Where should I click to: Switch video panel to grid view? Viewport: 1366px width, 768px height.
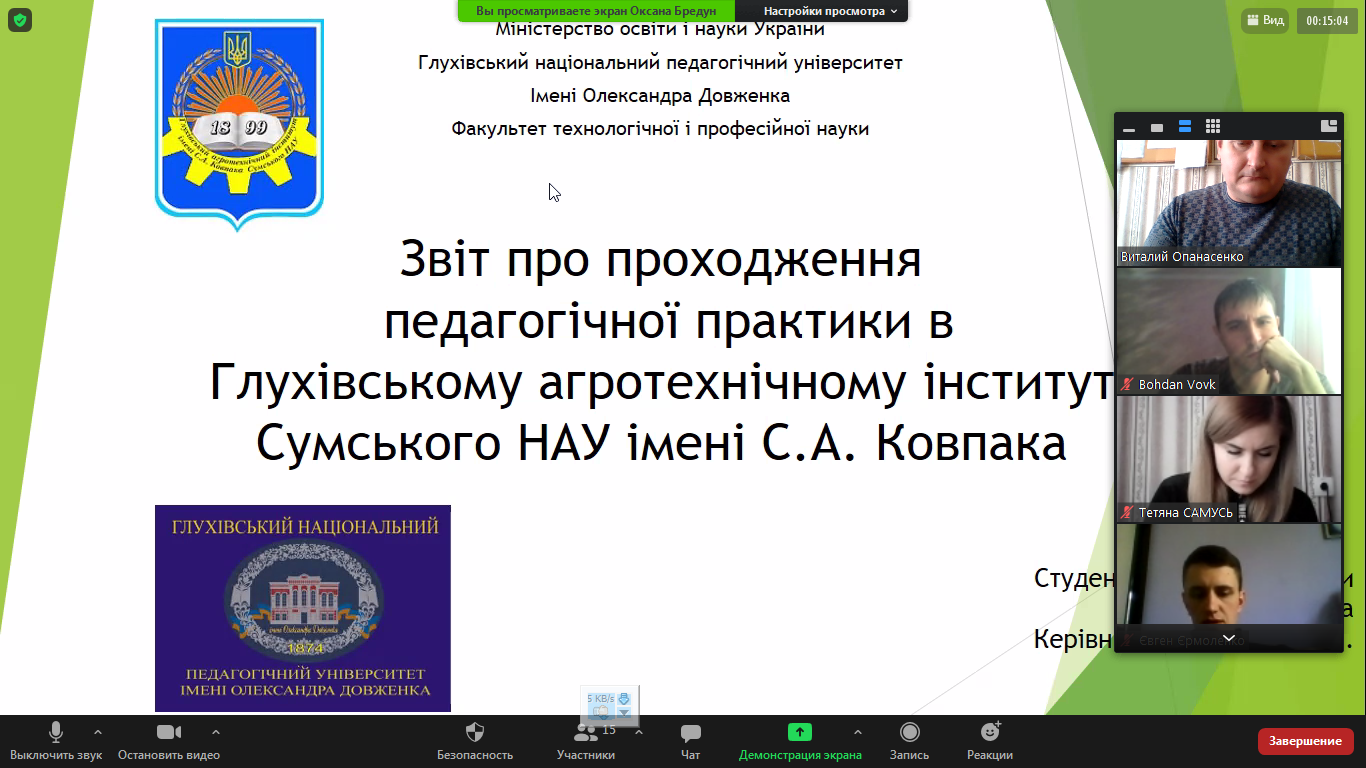(x=1213, y=127)
